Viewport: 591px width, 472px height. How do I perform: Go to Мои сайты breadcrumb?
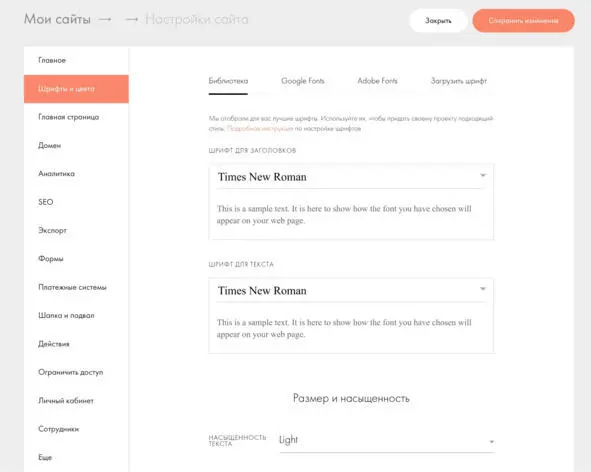(x=57, y=19)
